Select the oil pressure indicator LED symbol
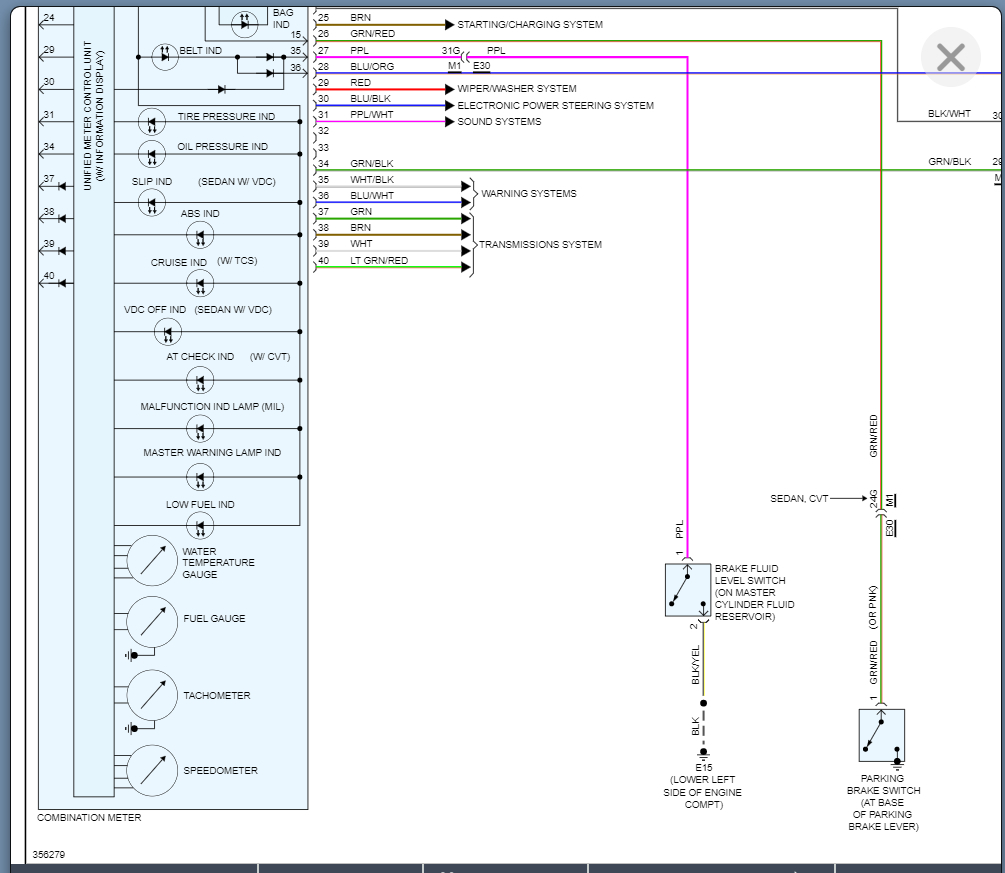 (151, 155)
